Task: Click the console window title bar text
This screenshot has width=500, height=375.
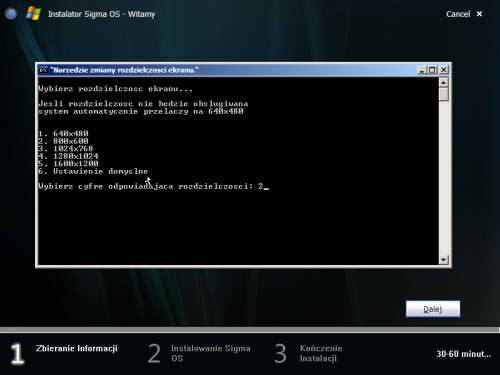Action: pos(124,70)
